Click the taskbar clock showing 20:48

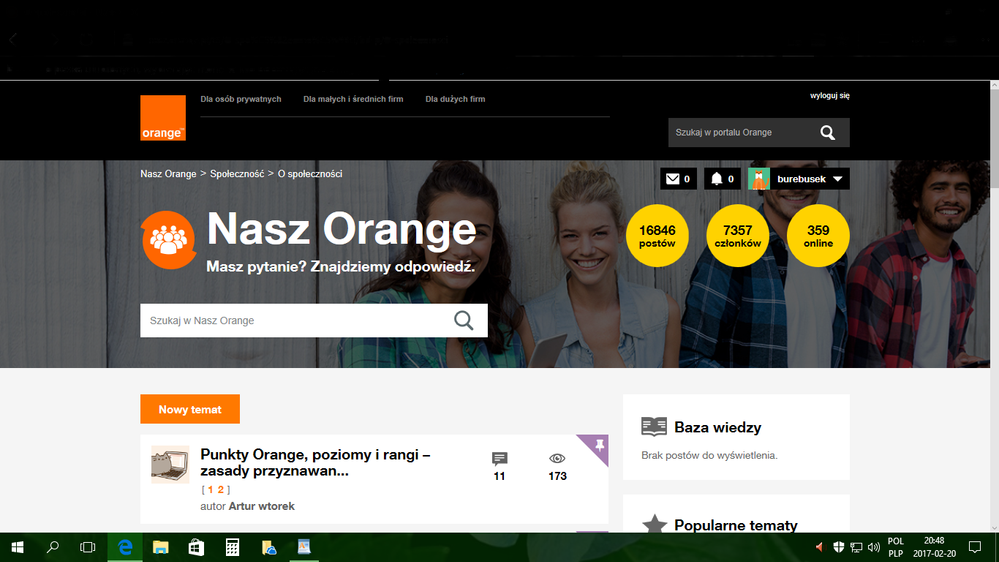click(x=934, y=547)
